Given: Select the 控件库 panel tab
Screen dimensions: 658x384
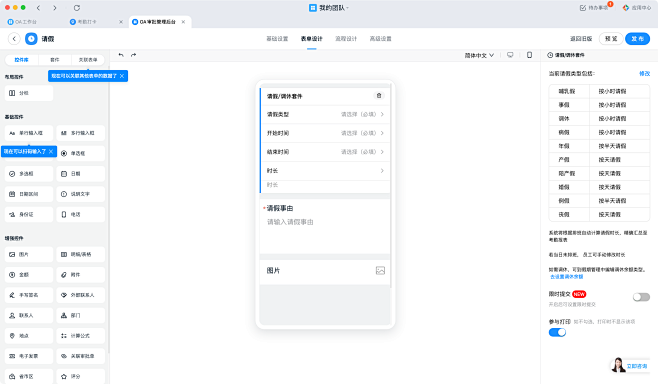Looking at the screenshot, I should pos(21,60).
